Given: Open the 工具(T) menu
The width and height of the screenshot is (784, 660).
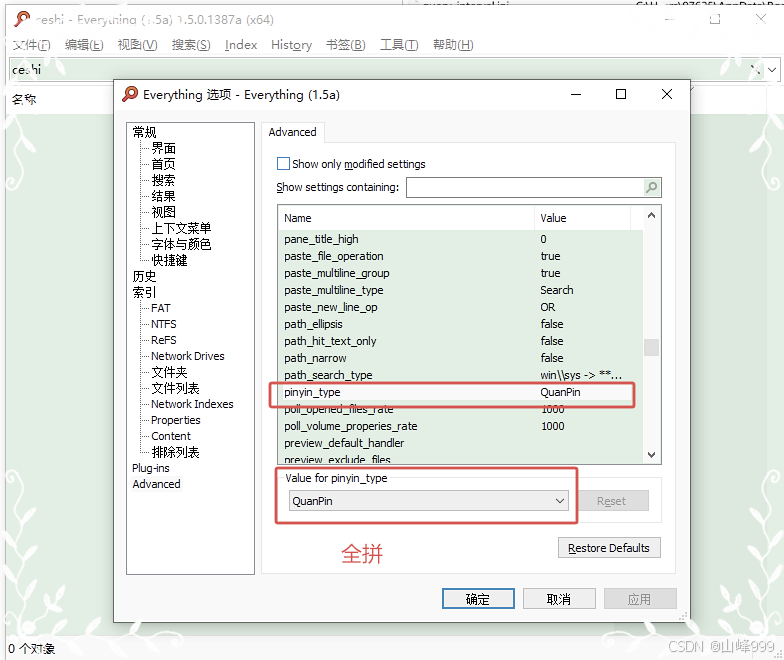Looking at the screenshot, I should click(x=398, y=45).
